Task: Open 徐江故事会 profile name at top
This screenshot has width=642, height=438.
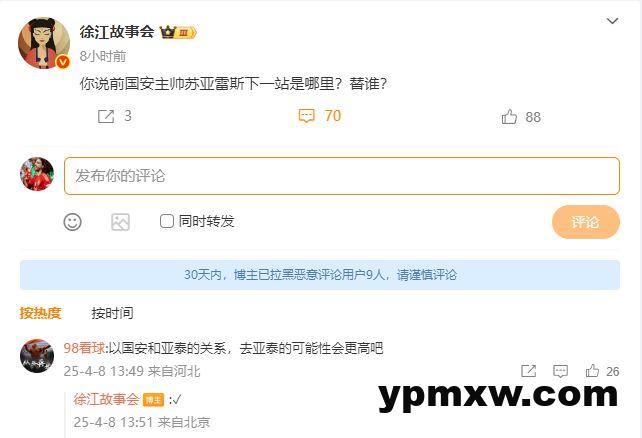Action: 117,32
